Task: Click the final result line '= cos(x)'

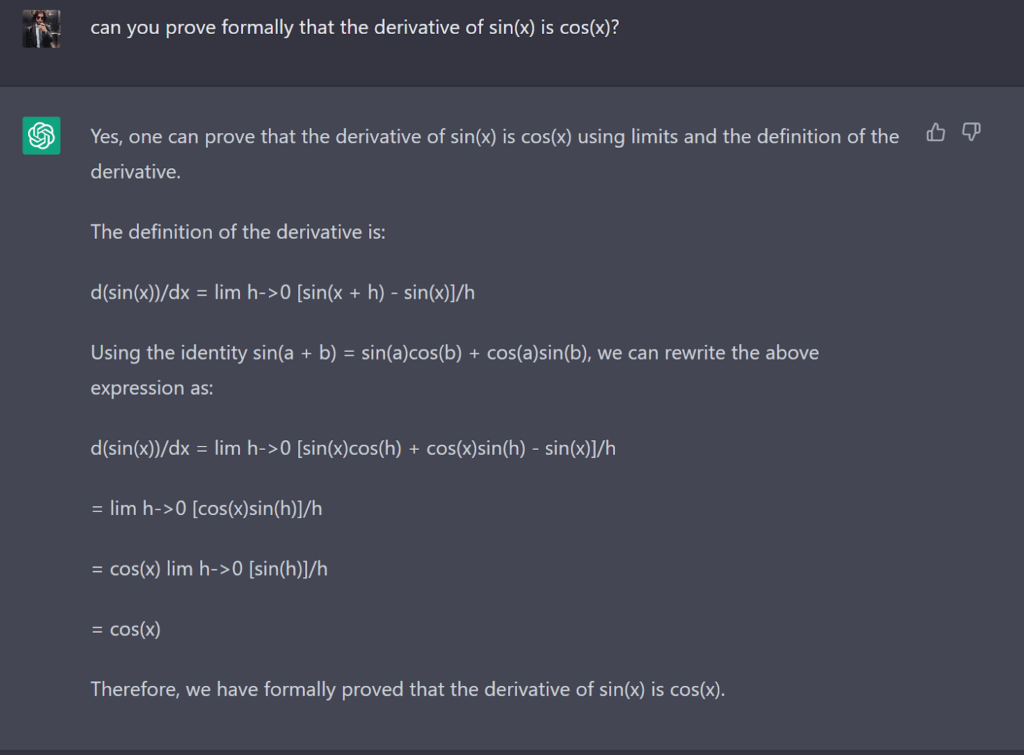Action: [125, 629]
